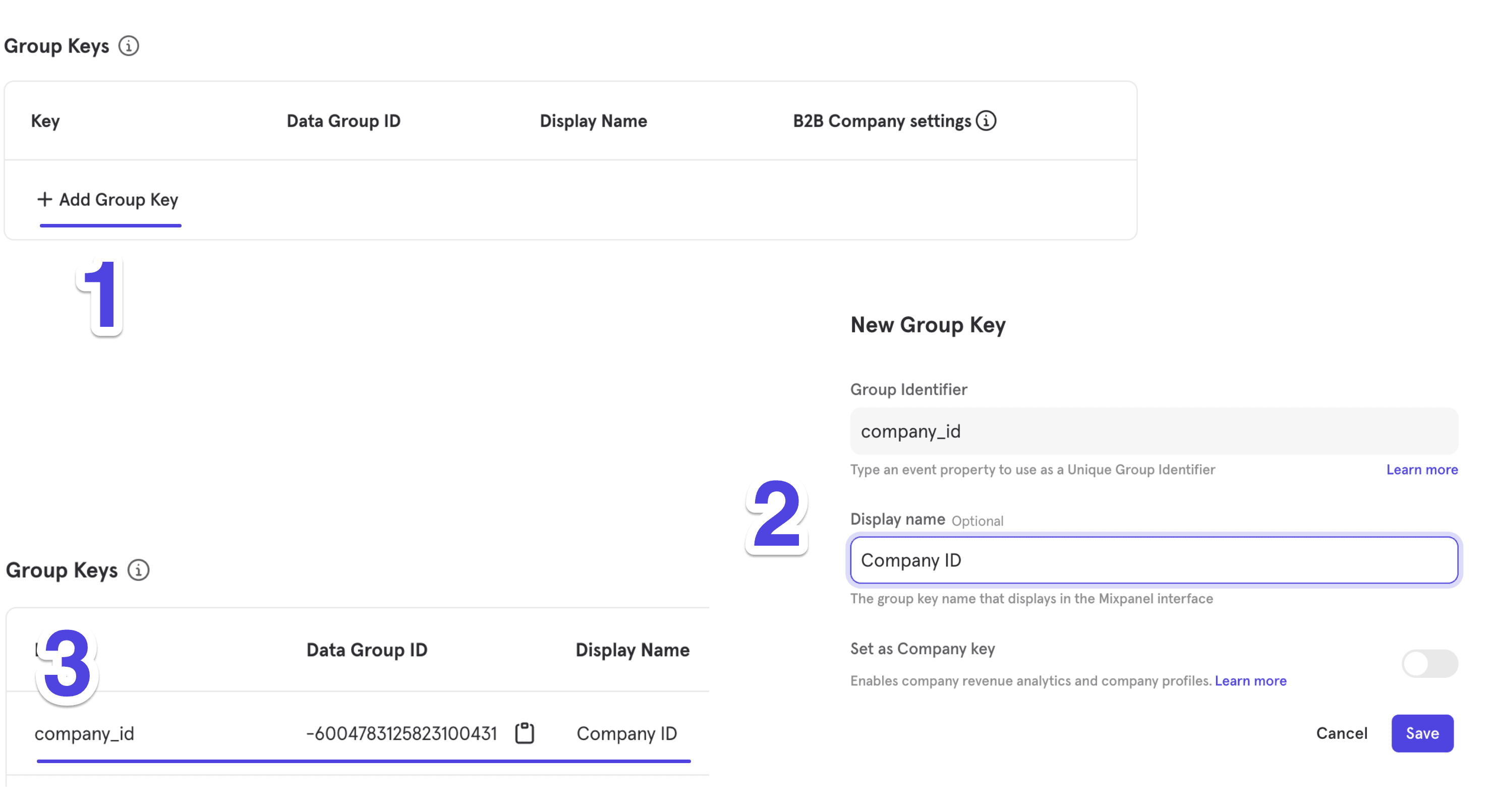Image resolution: width=1496 pixels, height=812 pixels.
Task: Click info icon next to lower Group Keys
Action: point(138,570)
